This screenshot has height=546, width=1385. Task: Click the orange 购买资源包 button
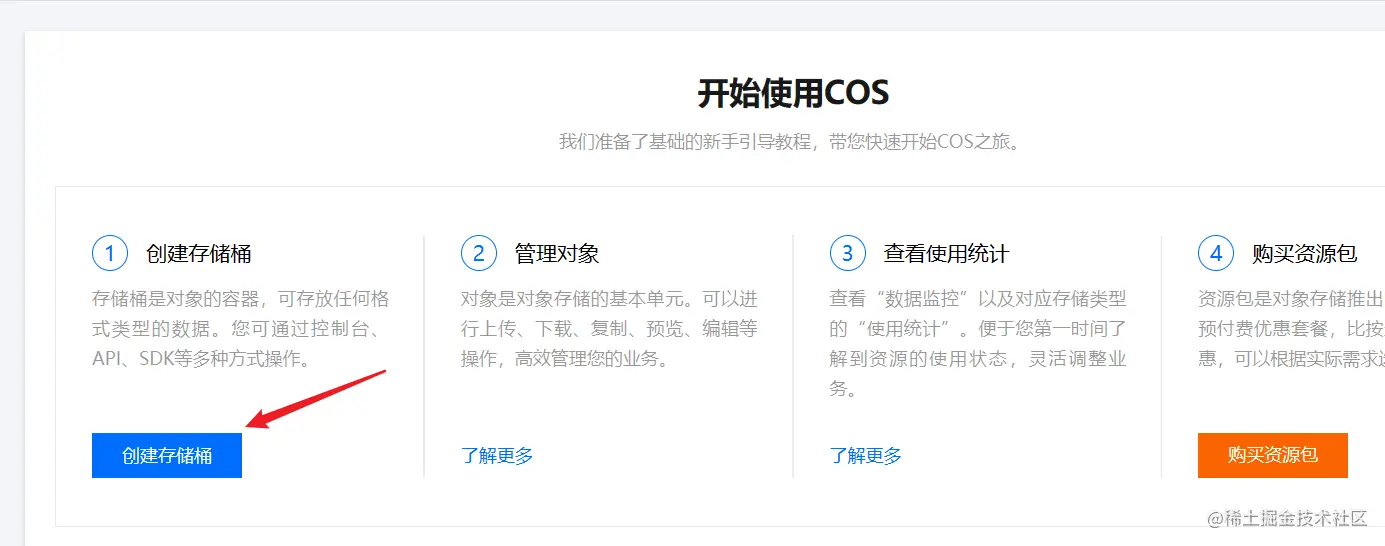click(x=1273, y=455)
